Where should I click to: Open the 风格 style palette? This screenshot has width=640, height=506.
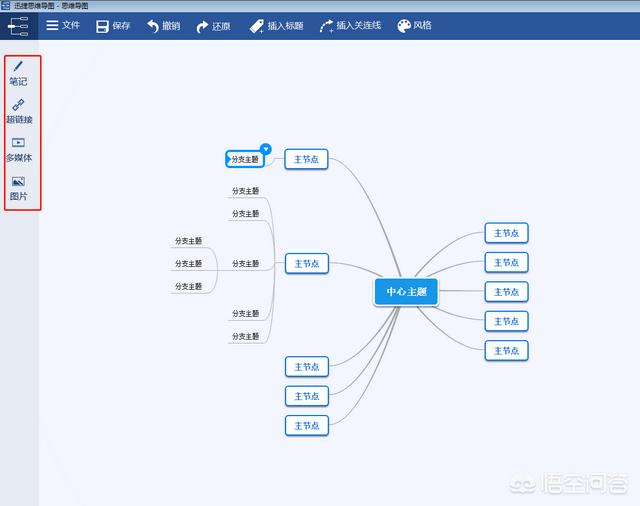click(x=414, y=25)
